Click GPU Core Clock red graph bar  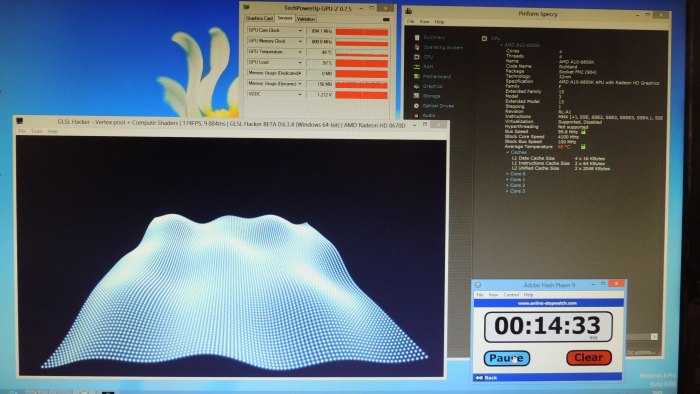(x=362, y=32)
